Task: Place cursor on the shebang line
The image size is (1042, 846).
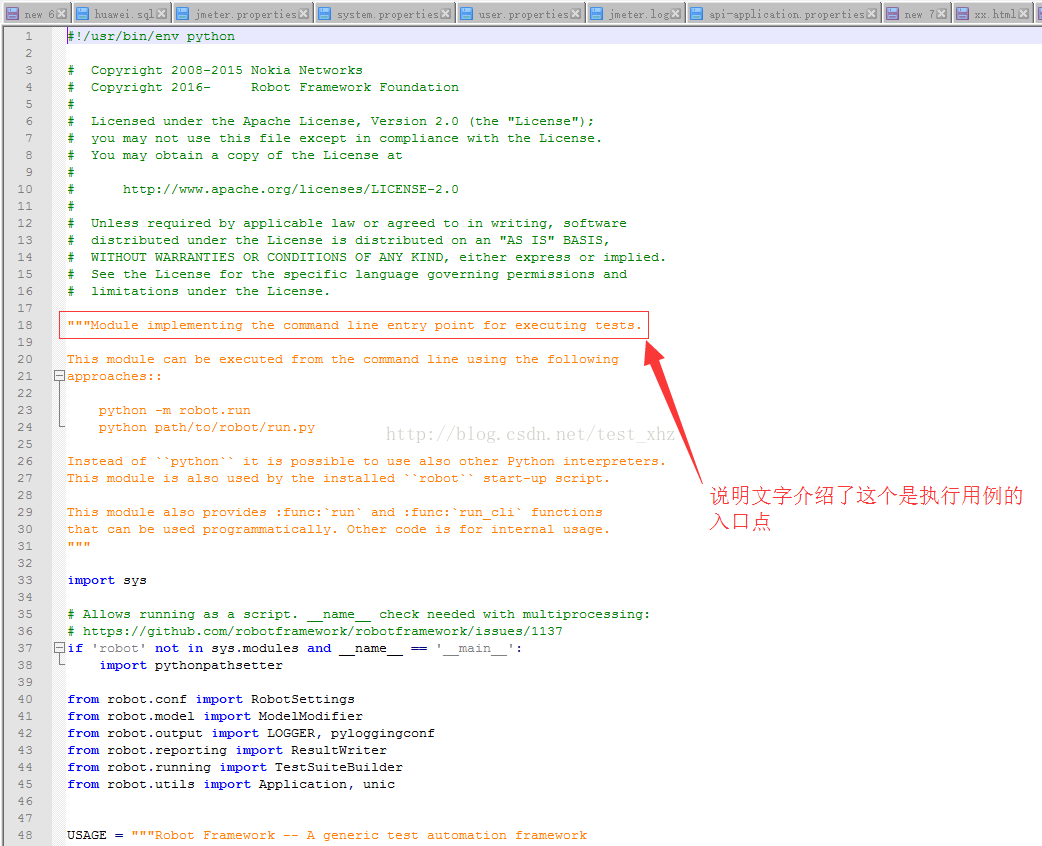Action: pyautogui.click(x=151, y=36)
